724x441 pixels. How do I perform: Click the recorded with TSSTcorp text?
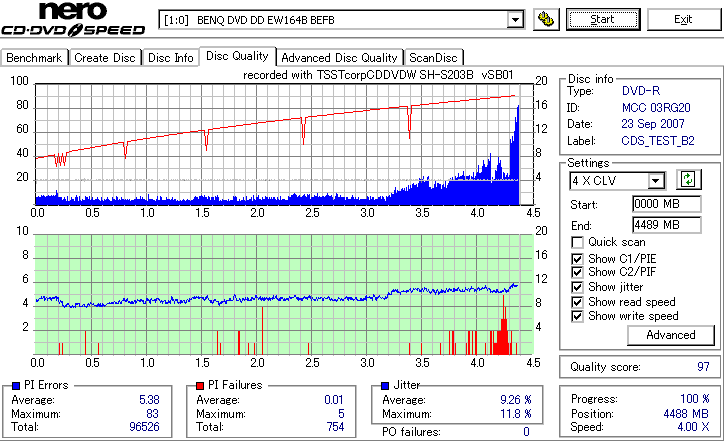(x=378, y=75)
